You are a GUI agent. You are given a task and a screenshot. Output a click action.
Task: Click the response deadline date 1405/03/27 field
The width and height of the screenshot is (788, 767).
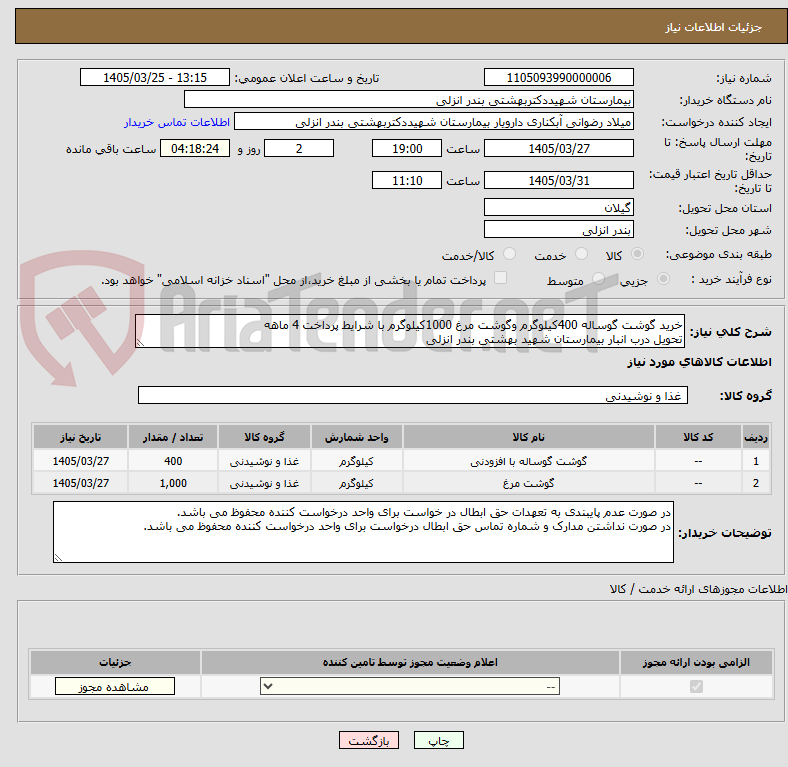(558, 148)
